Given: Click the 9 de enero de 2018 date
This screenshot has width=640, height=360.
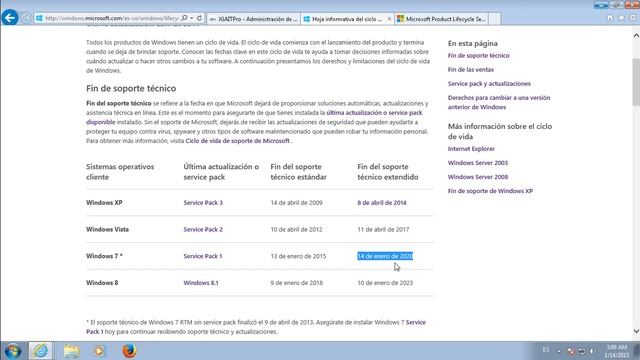Looking at the screenshot, I should [296, 282].
